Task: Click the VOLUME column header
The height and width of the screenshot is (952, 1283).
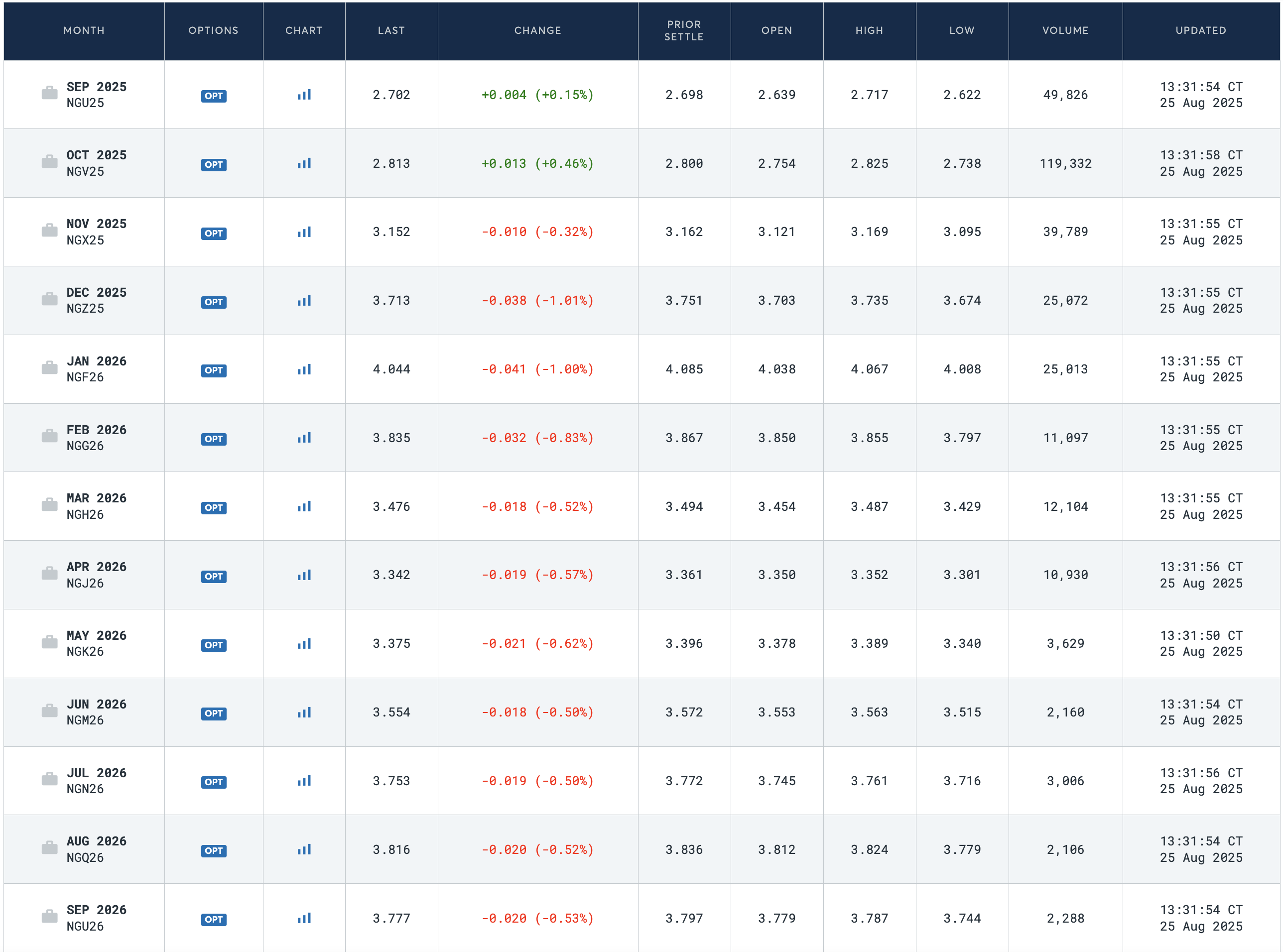Action: coord(1064,30)
